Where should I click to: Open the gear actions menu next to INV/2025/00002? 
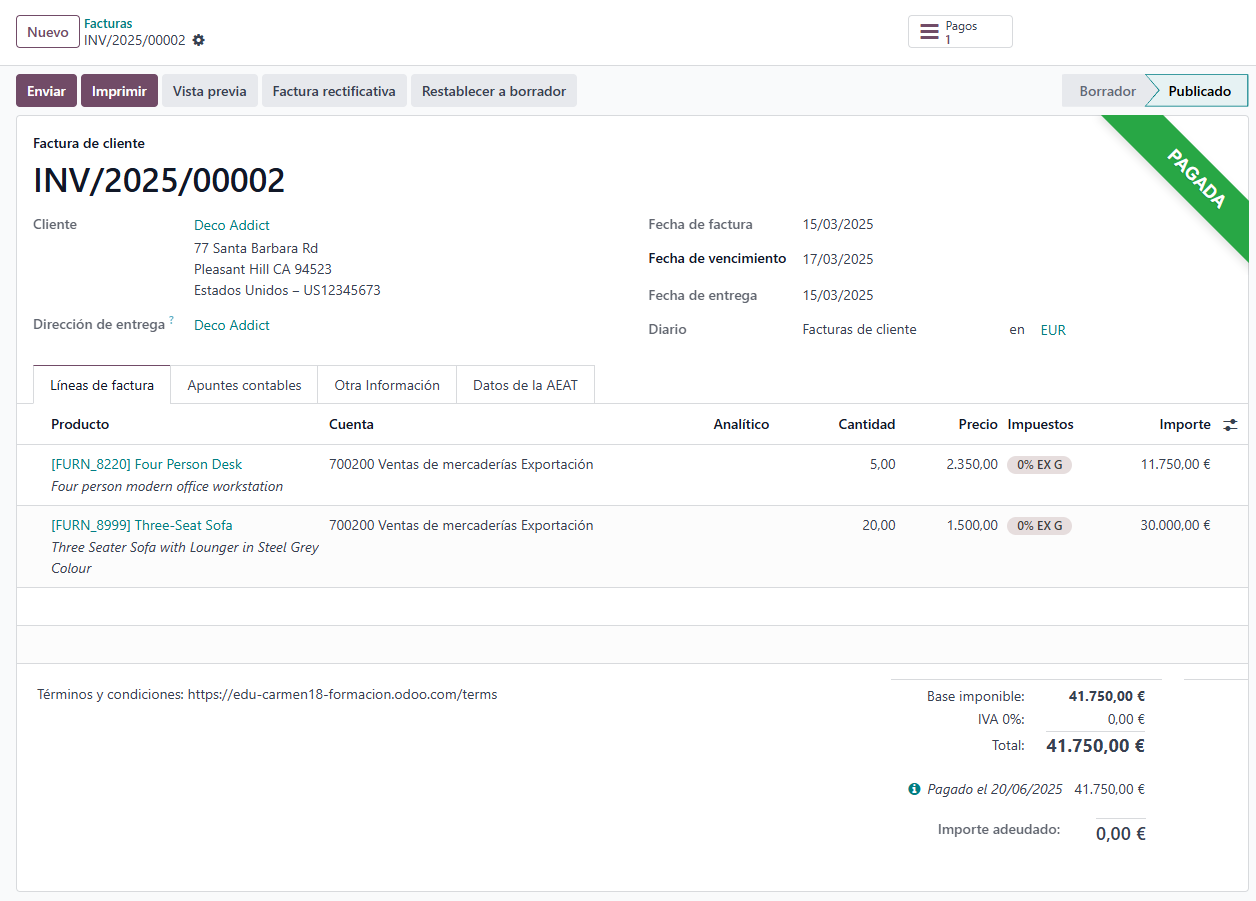click(x=198, y=40)
